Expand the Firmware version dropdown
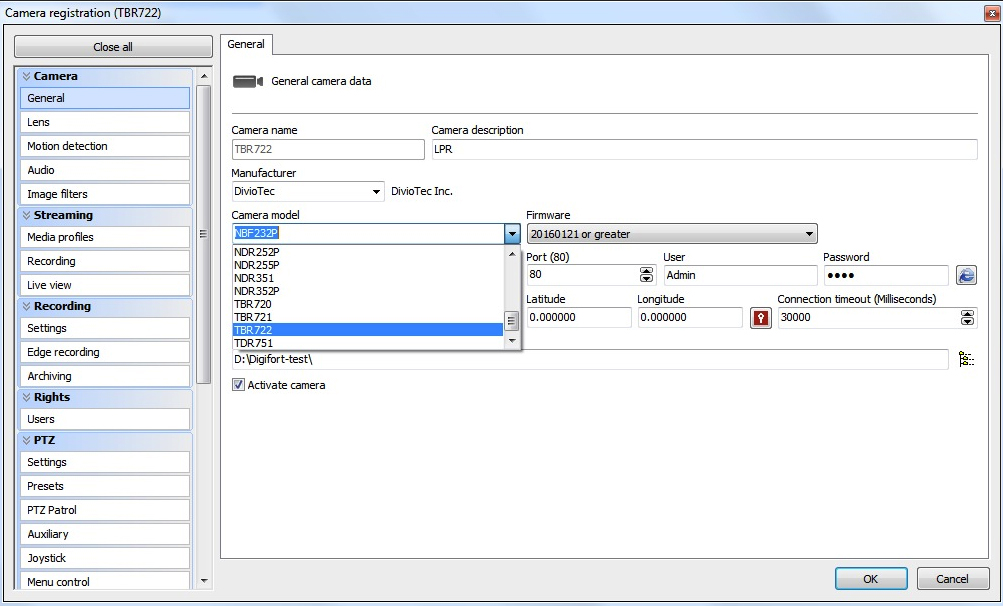The width and height of the screenshot is (1003, 606). (x=808, y=234)
